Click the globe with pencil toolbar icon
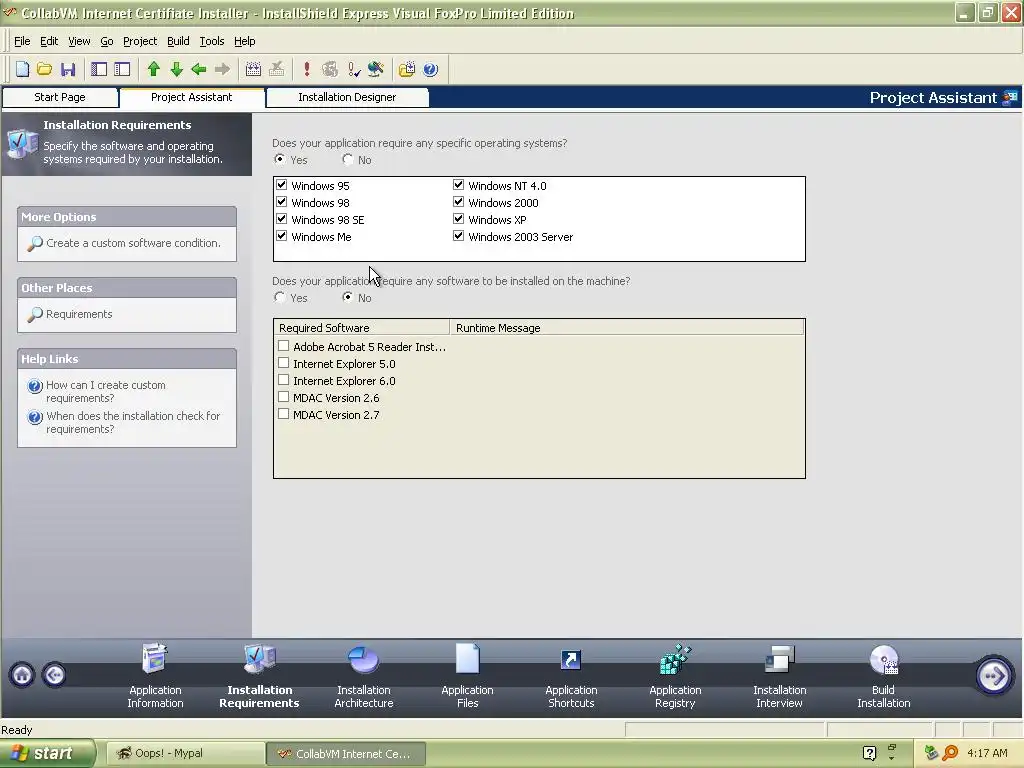 tap(376, 69)
